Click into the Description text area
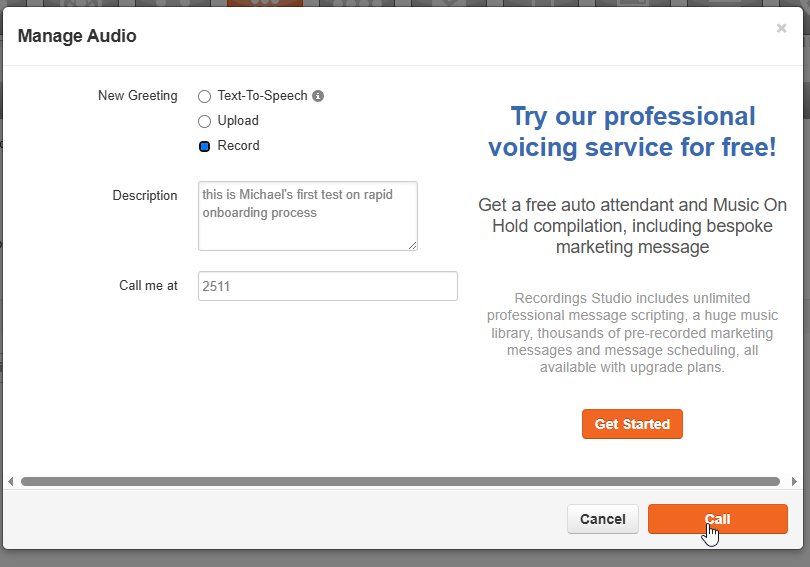This screenshot has height=567, width=810. (308, 216)
